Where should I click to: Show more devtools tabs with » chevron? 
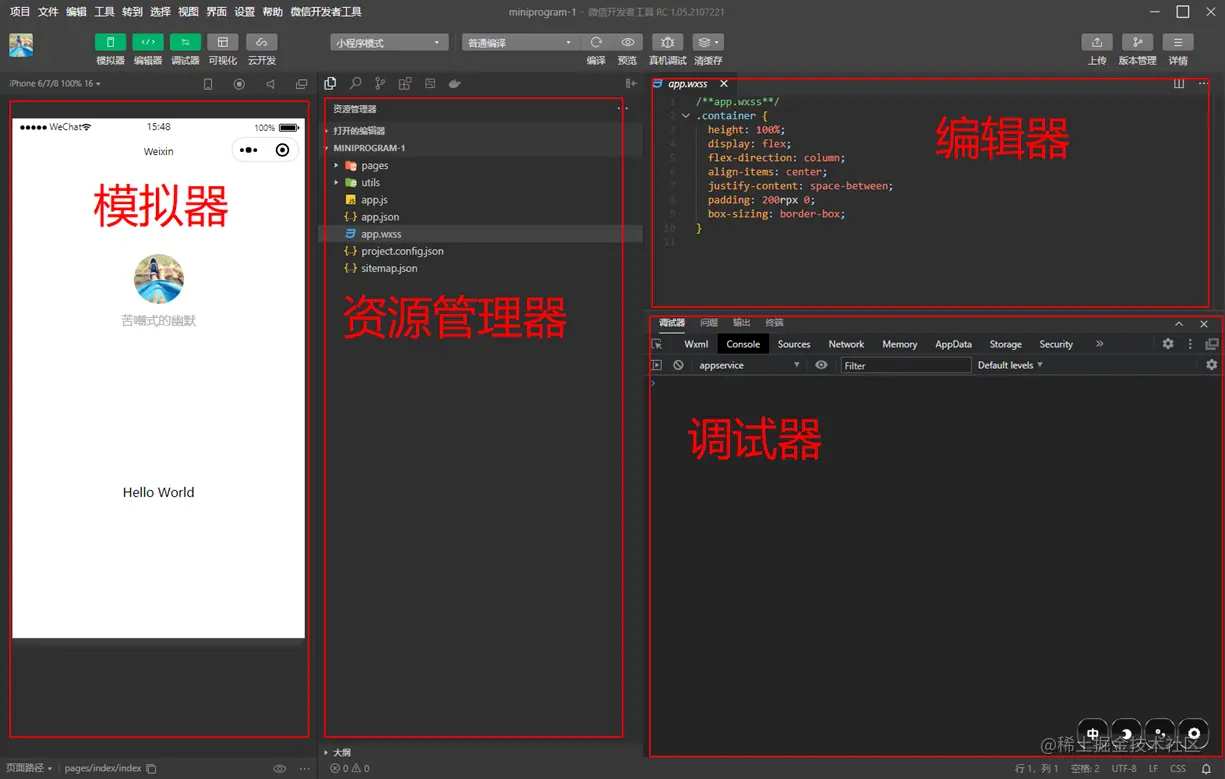tap(1099, 344)
